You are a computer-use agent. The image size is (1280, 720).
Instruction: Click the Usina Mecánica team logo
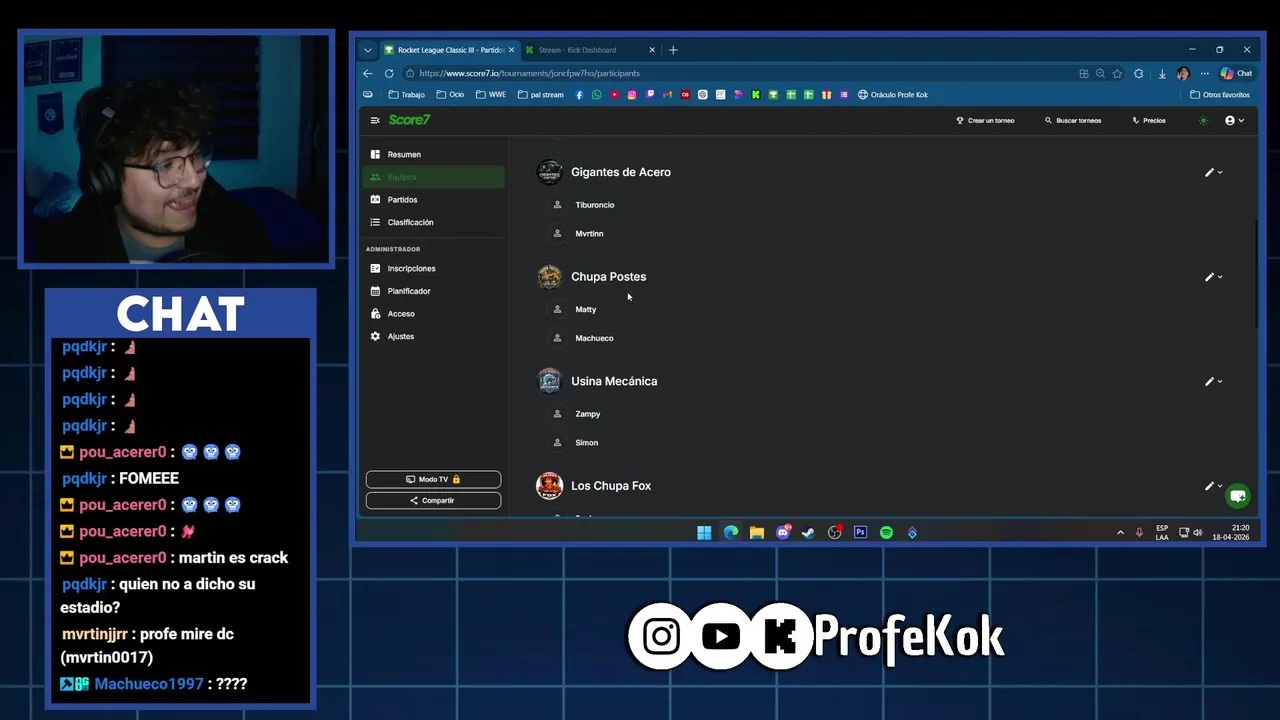coord(549,381)
